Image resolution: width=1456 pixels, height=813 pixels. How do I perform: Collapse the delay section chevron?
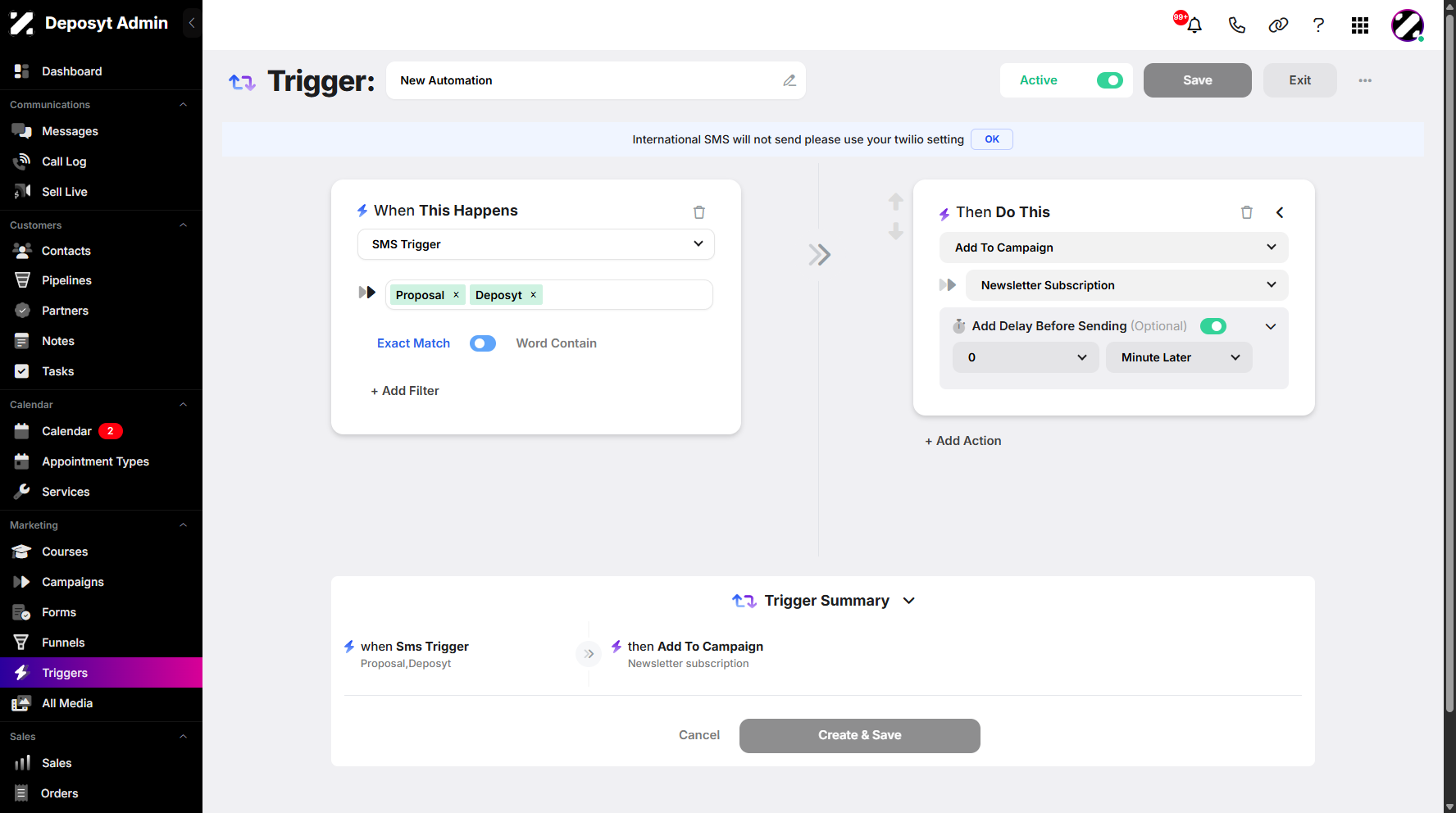pyautogui.click(x=1271, y=326)
